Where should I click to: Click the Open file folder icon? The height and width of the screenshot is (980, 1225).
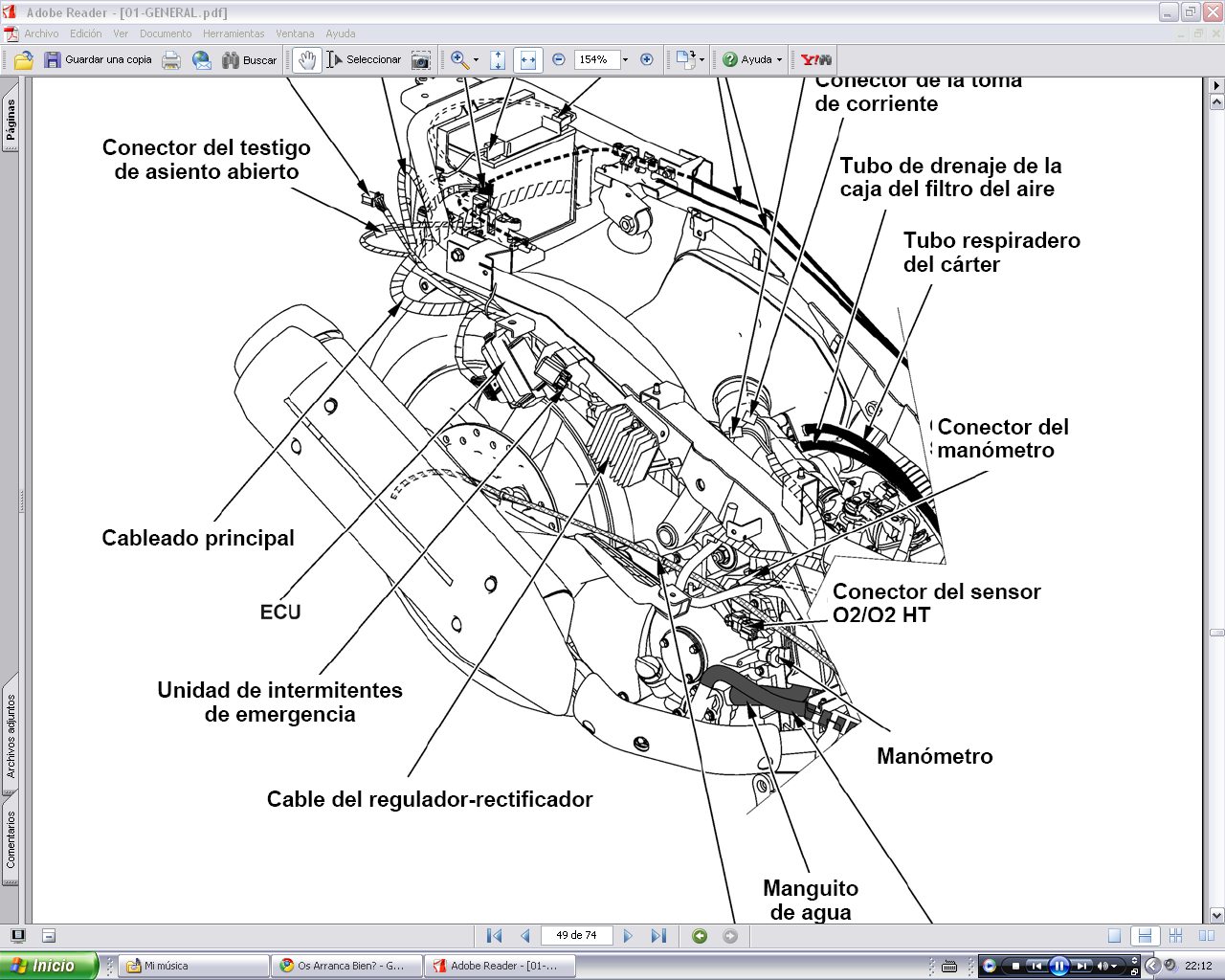tap(24, 60)
